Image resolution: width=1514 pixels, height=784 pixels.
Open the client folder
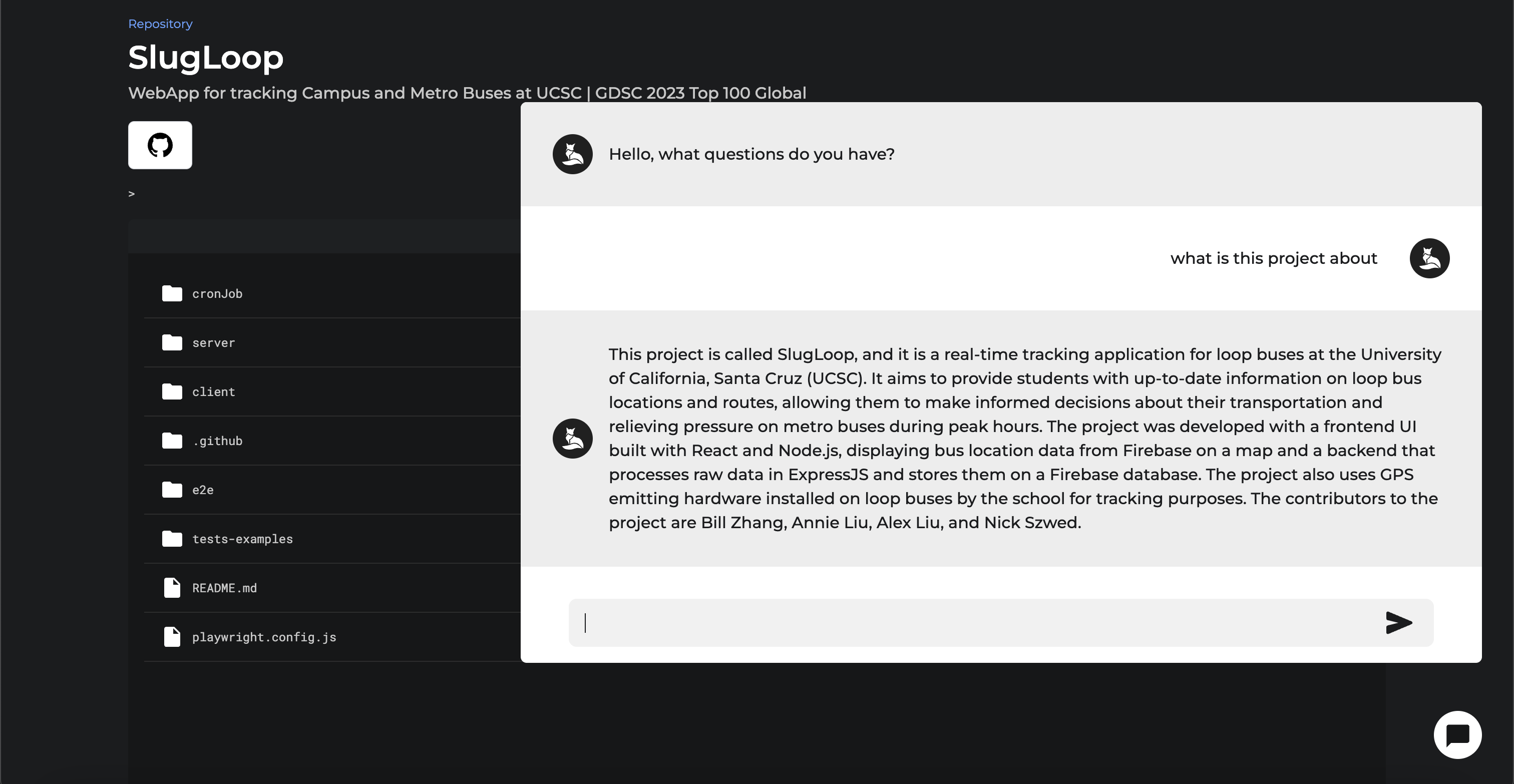pos(332,392)
